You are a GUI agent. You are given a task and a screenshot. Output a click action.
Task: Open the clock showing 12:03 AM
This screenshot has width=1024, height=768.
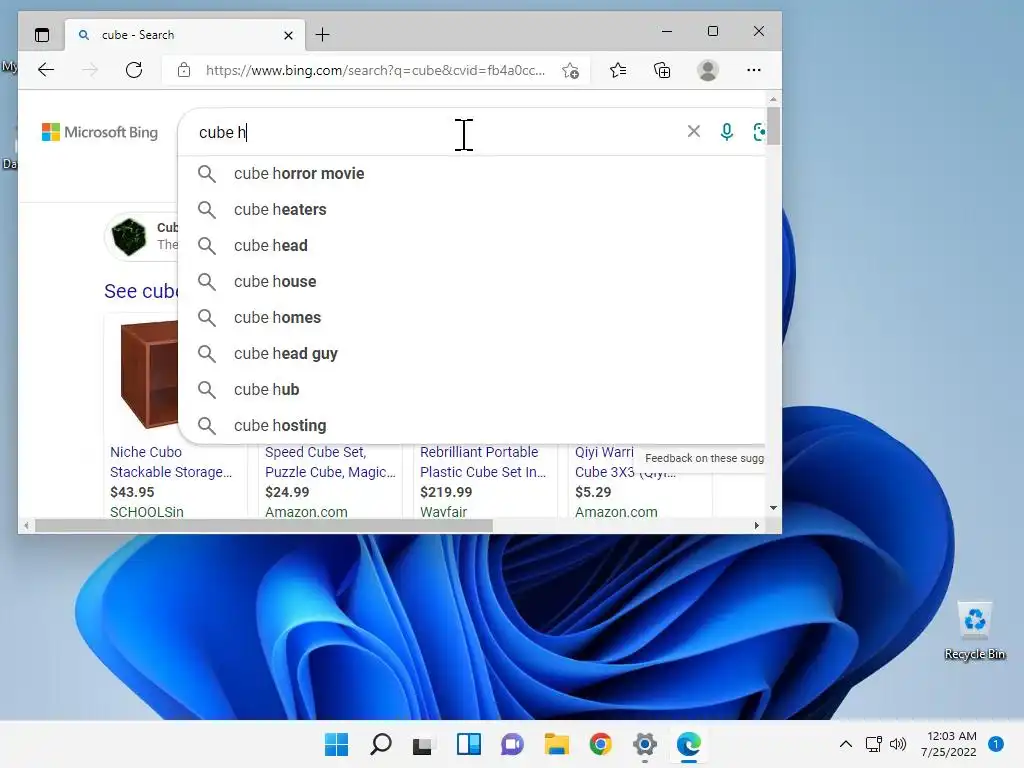pyautogui.click(x=949, y=744)
